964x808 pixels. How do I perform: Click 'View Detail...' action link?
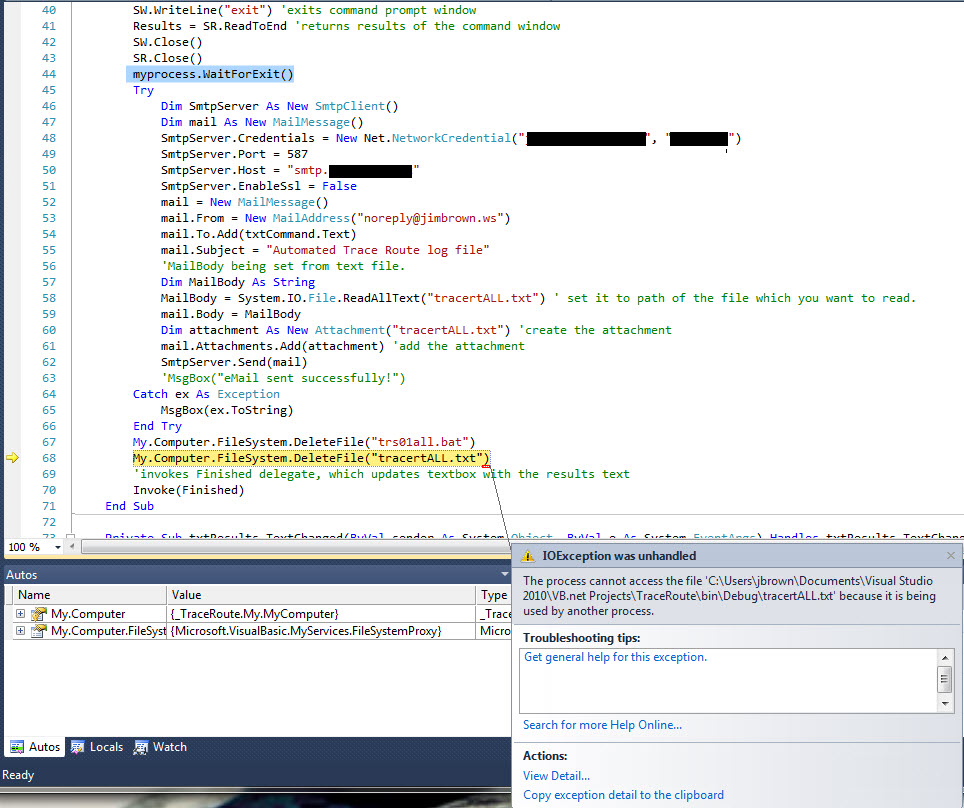click(556, 776)
